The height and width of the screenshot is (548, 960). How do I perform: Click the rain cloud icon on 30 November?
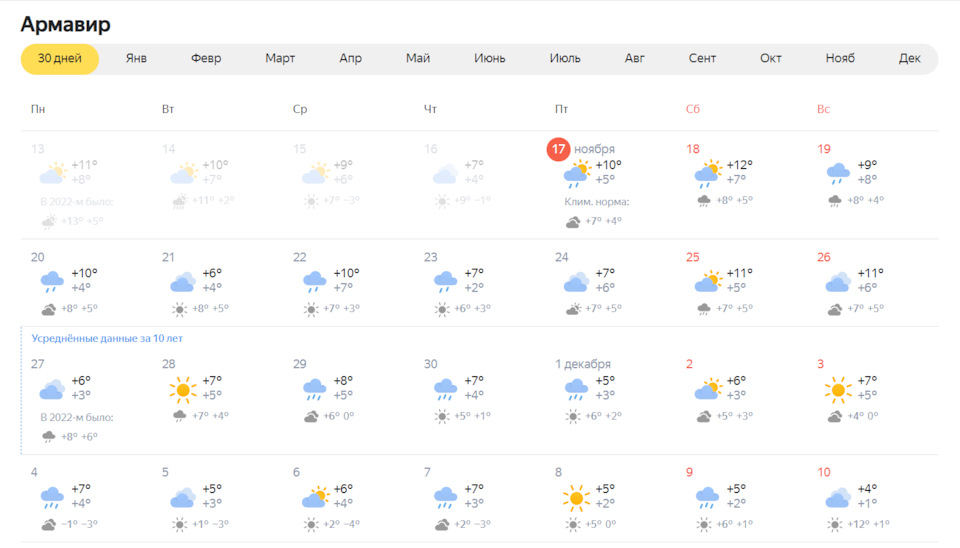click(x=445, y=389)
